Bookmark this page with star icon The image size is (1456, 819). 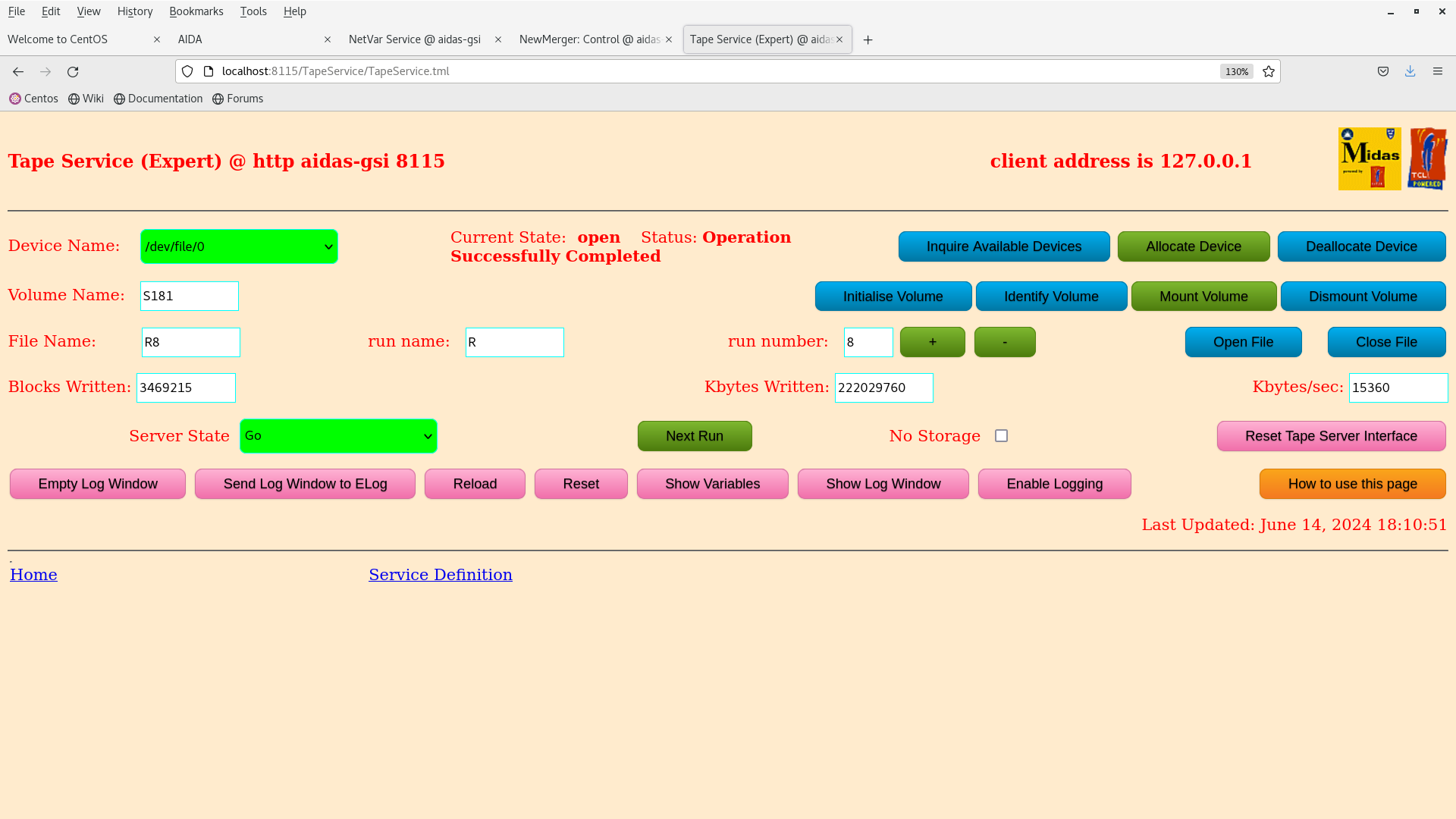tap(1269, 71)
